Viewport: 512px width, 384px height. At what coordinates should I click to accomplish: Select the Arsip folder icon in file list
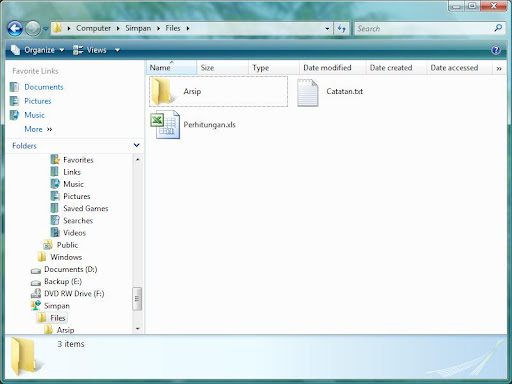click(x=162, y=91)
